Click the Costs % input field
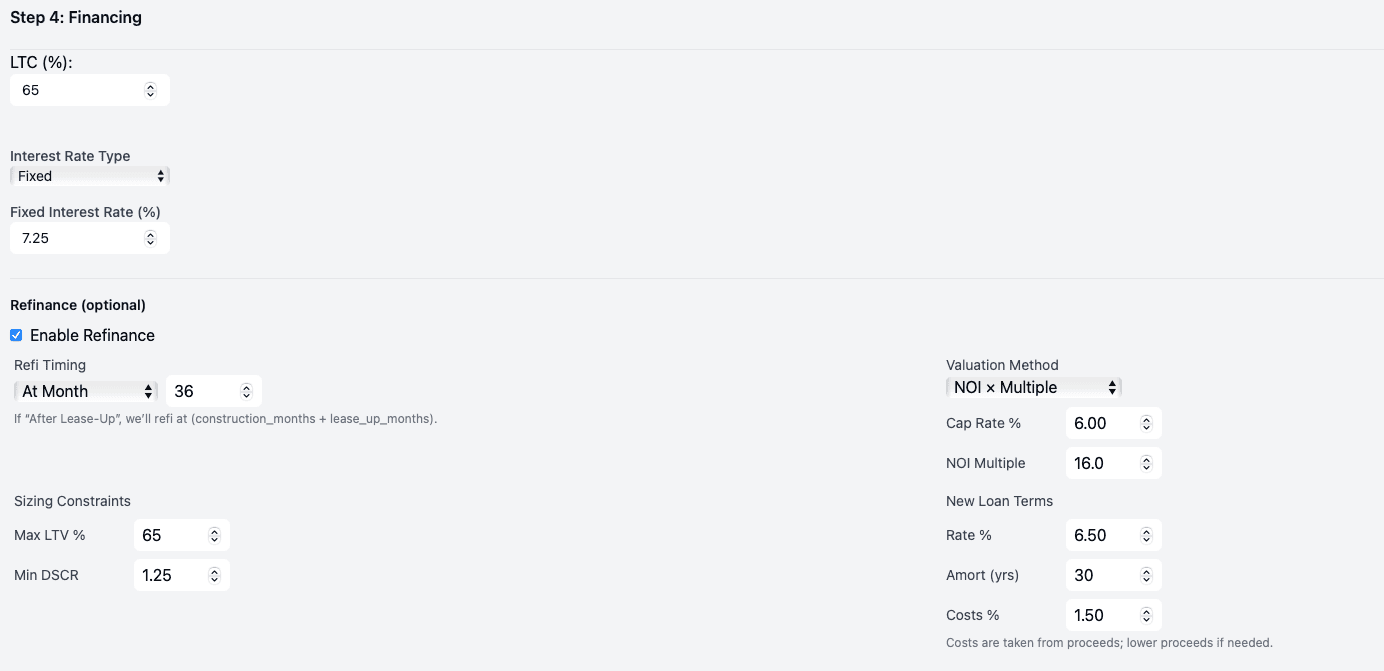 point(1102,615)
